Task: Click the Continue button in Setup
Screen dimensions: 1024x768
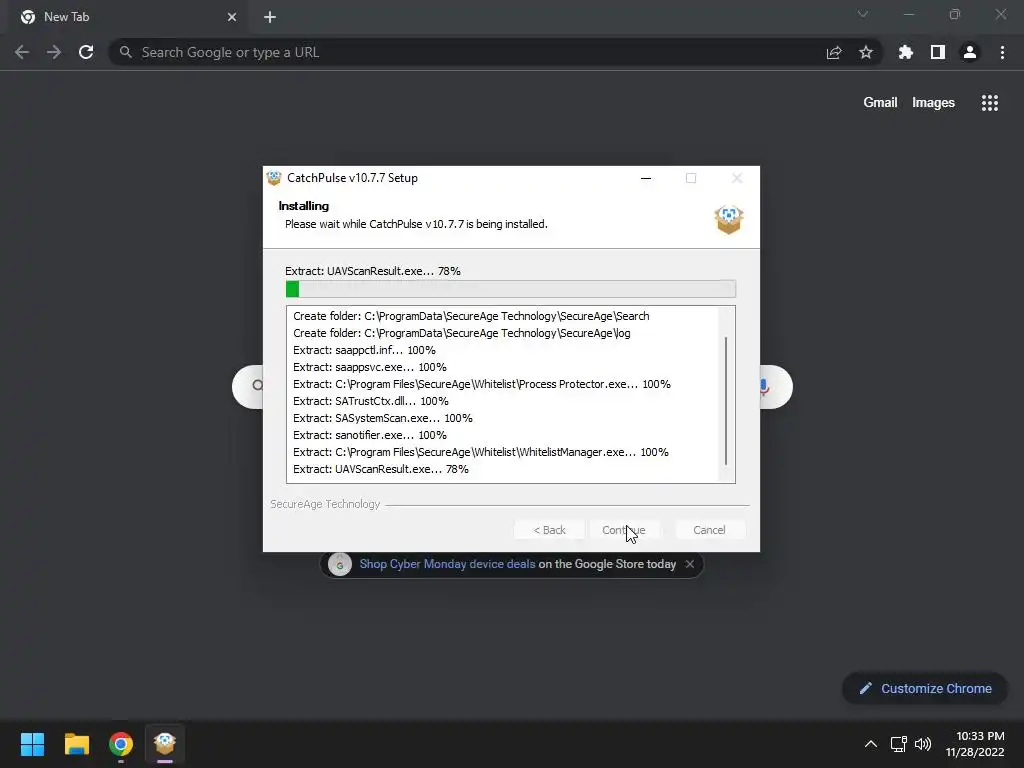Action: [624, 530]
